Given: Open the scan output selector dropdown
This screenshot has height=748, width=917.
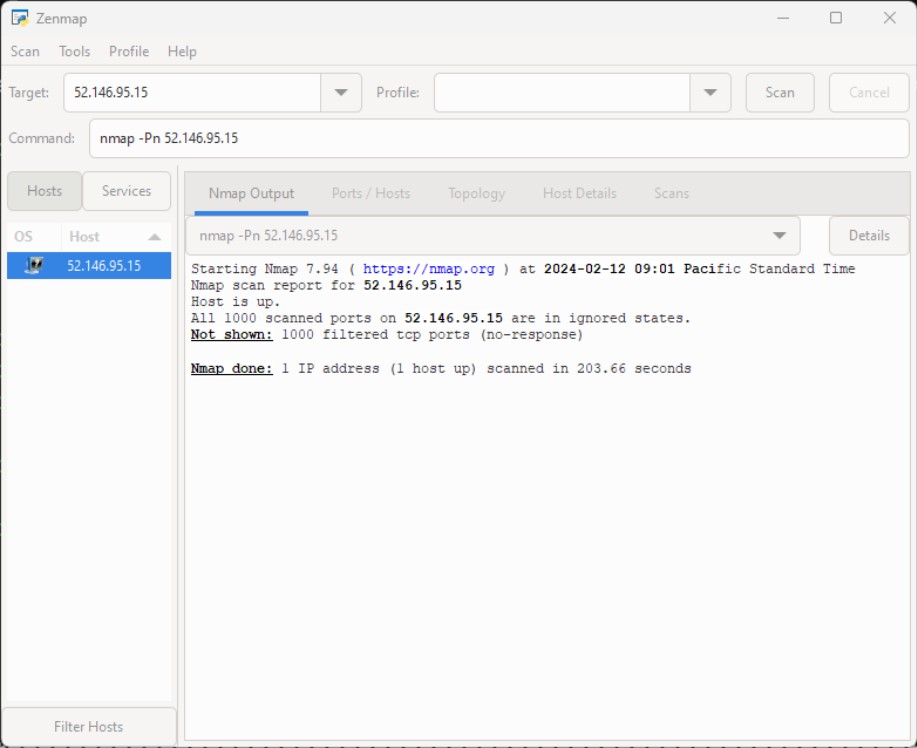Looking at the screenshot, I should pyautogui.click(x=493, y=236).
